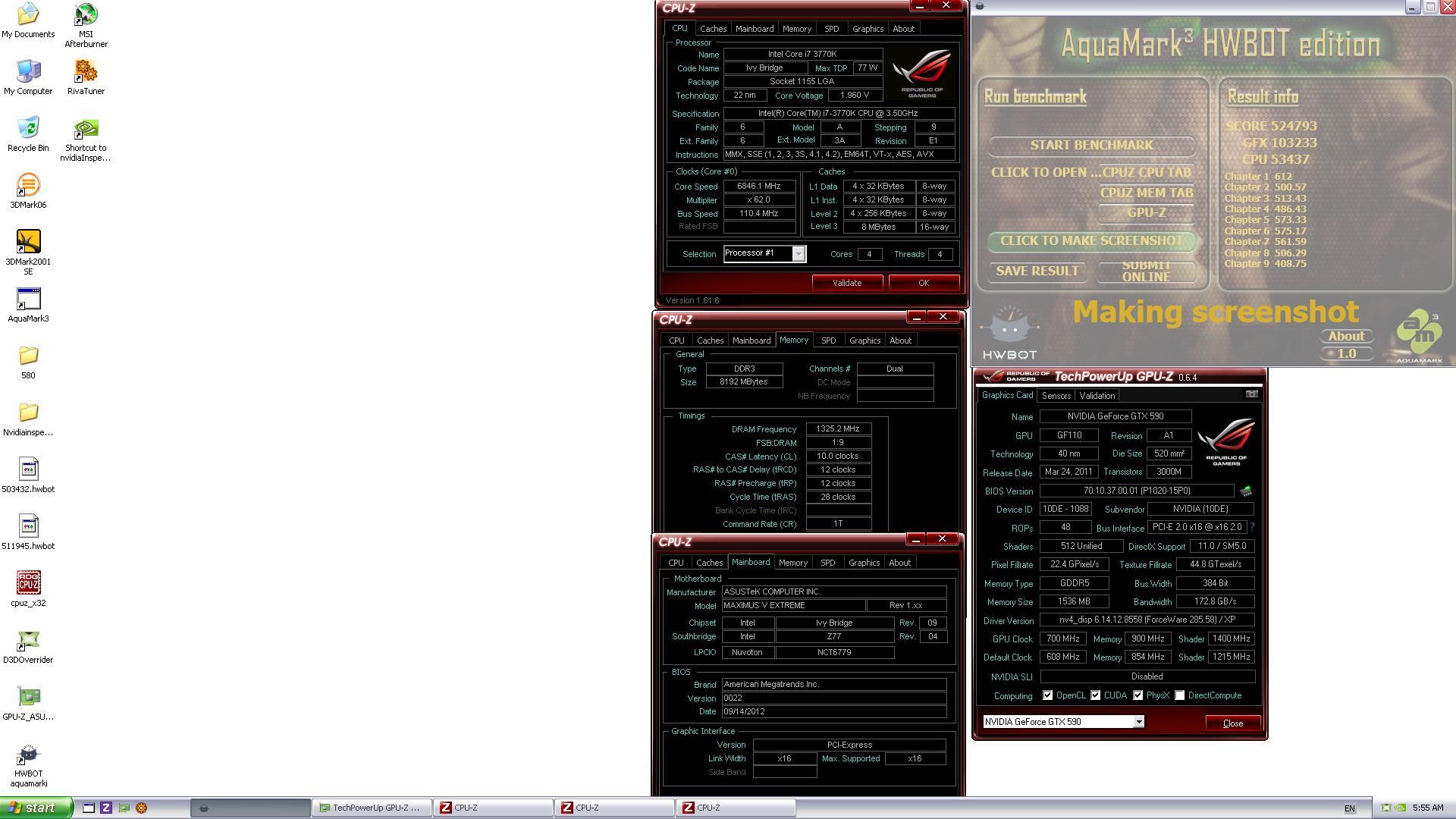Open MSI Afterburner desktop shortcut
This screenshot has width=1456, height=819.
point(86,25)
